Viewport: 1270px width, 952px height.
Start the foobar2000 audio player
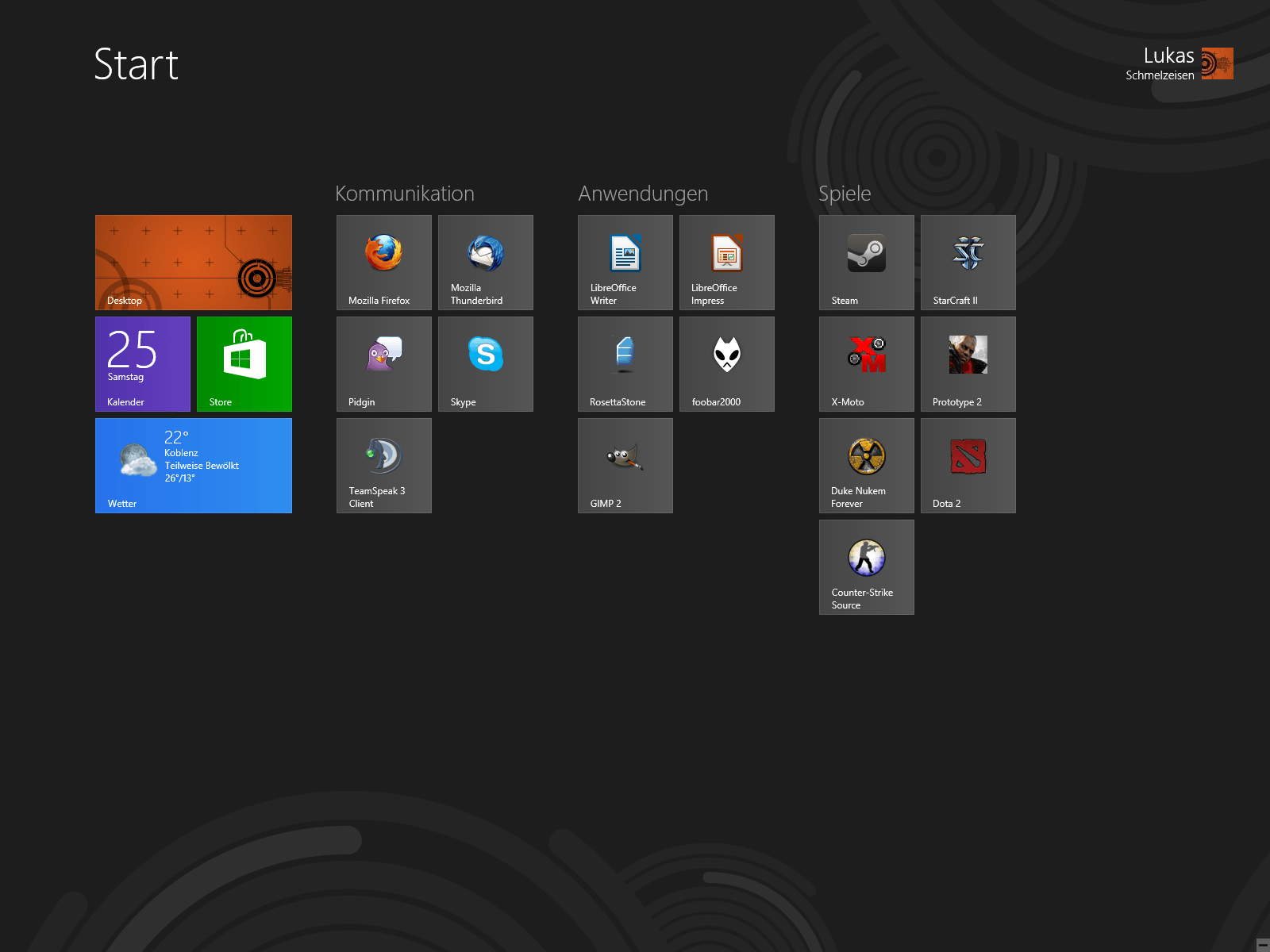[726, 363]
